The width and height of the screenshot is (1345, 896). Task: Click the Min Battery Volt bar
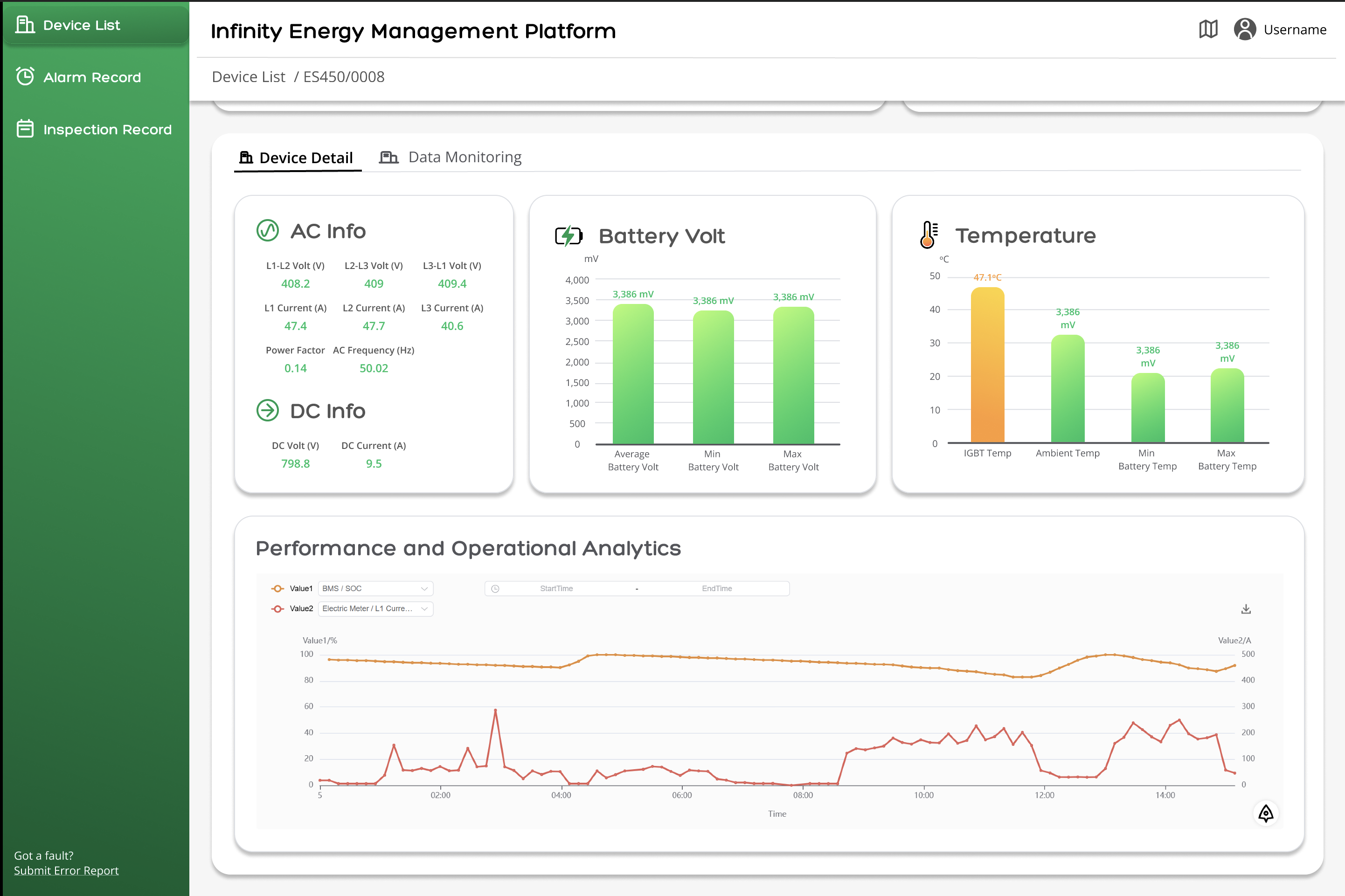713,377
